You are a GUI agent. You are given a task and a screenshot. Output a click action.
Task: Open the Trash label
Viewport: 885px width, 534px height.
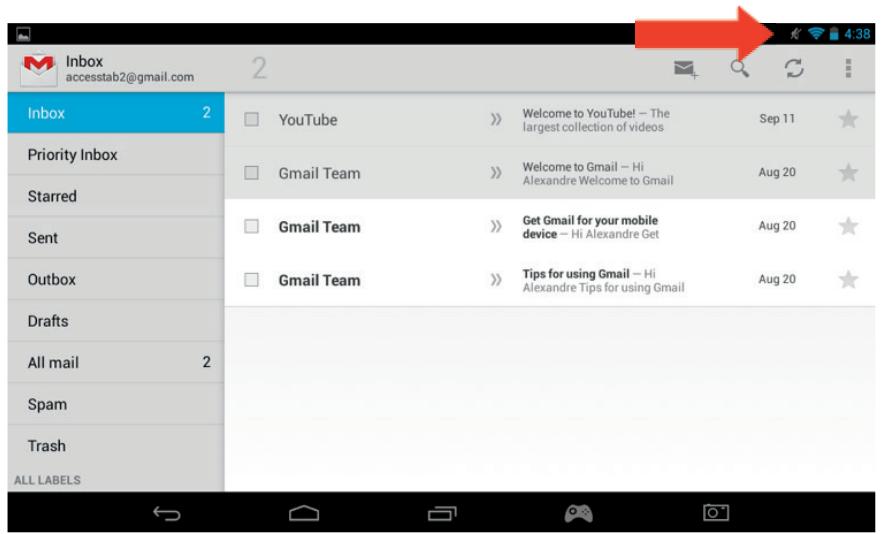[116, 446]
